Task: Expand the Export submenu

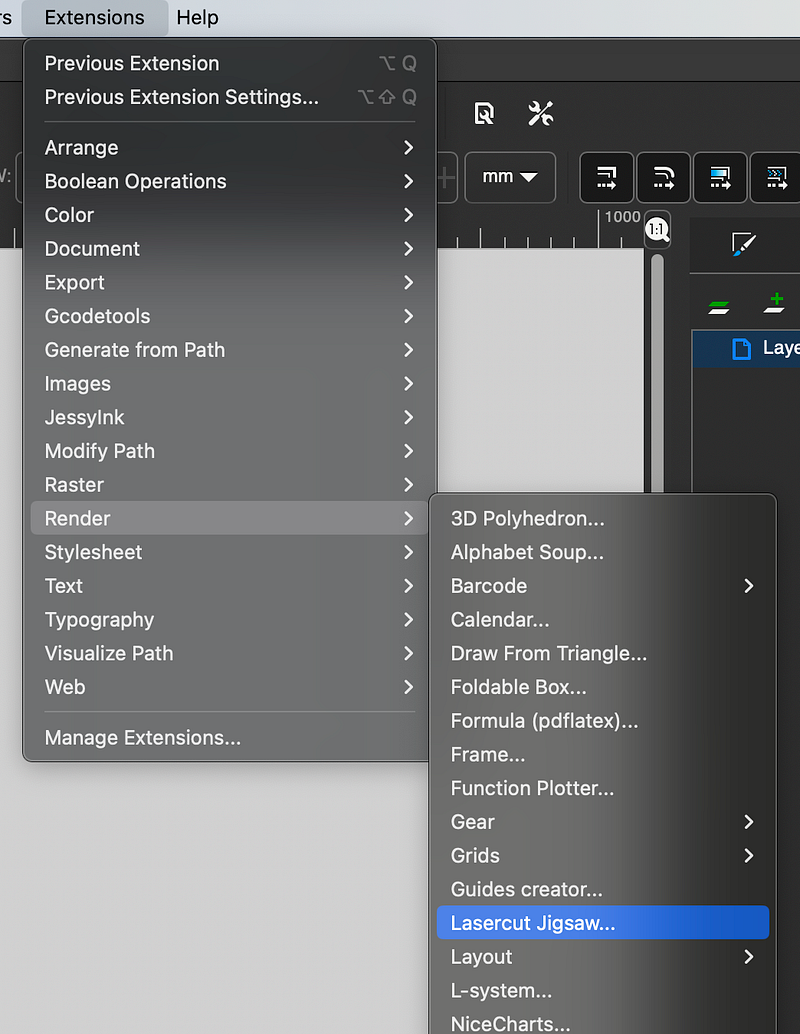Action: (230, 282)
